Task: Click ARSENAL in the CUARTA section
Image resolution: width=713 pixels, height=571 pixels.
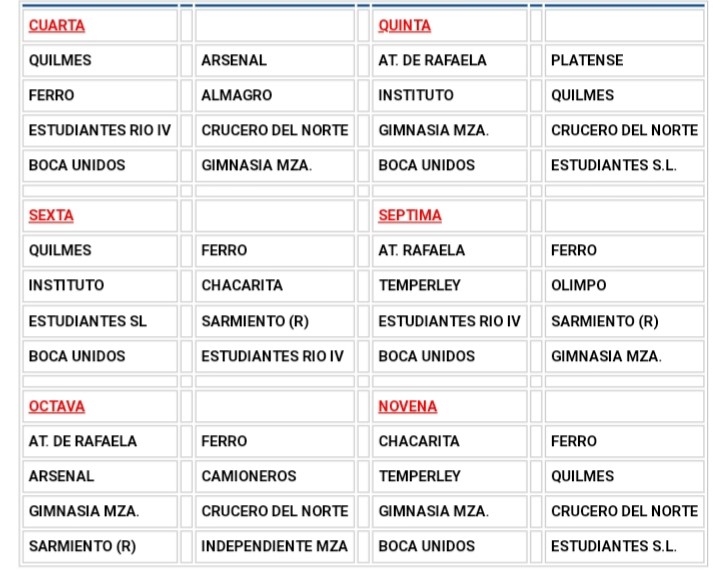Action: pos(234,60)
